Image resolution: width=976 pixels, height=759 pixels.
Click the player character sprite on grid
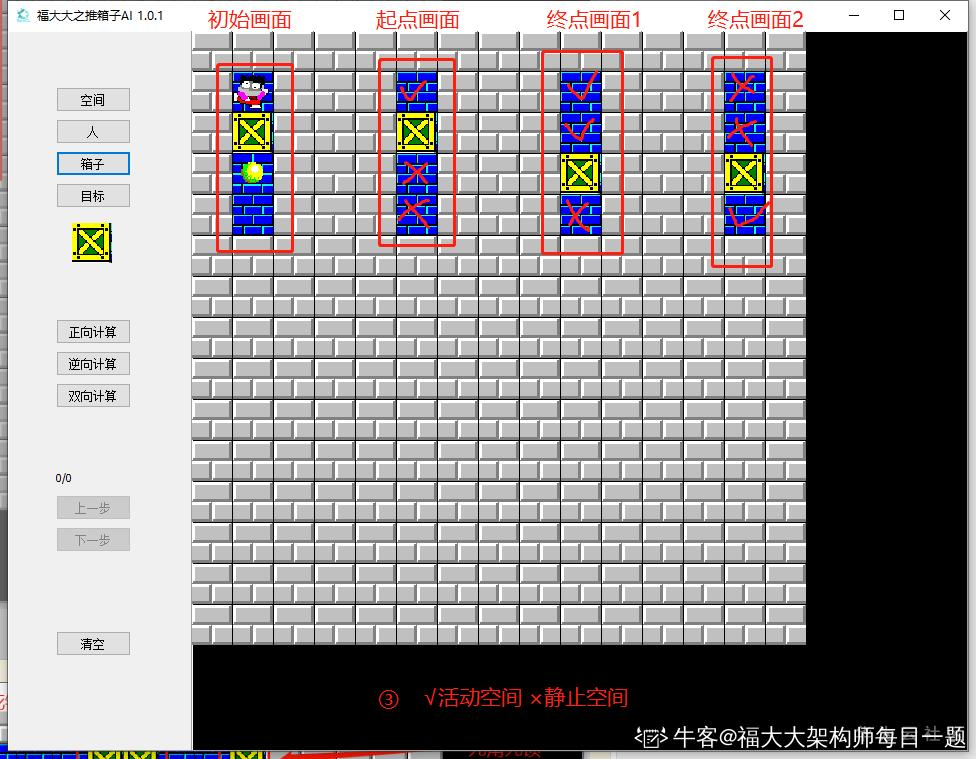pos(252,91)
